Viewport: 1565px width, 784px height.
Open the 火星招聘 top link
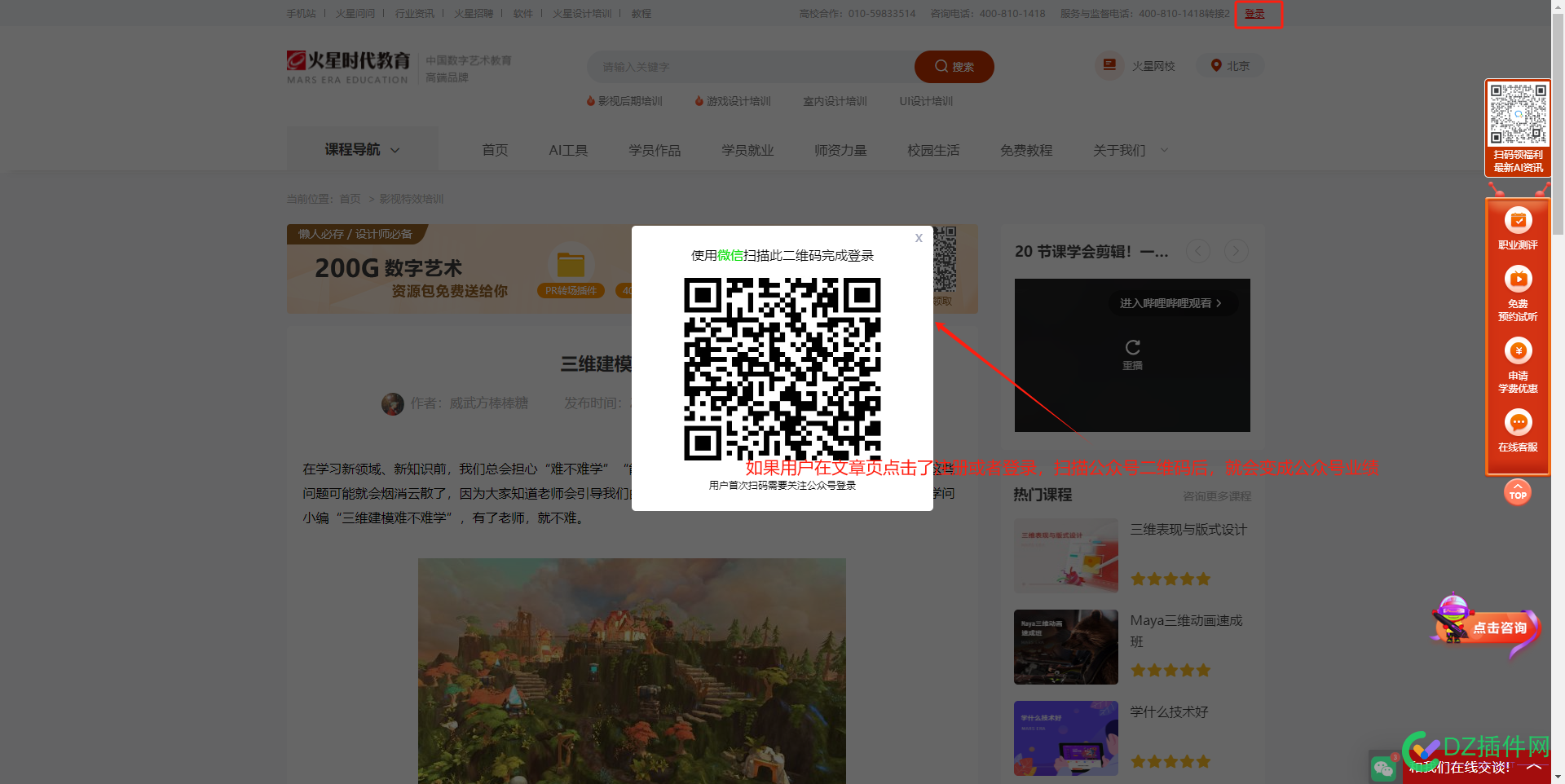474,14
